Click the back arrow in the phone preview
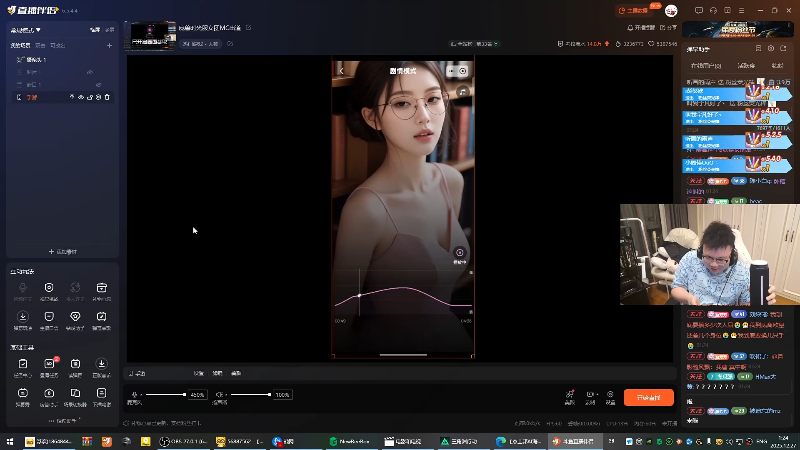Screen dimensions: 800x450 coord(341,71)
